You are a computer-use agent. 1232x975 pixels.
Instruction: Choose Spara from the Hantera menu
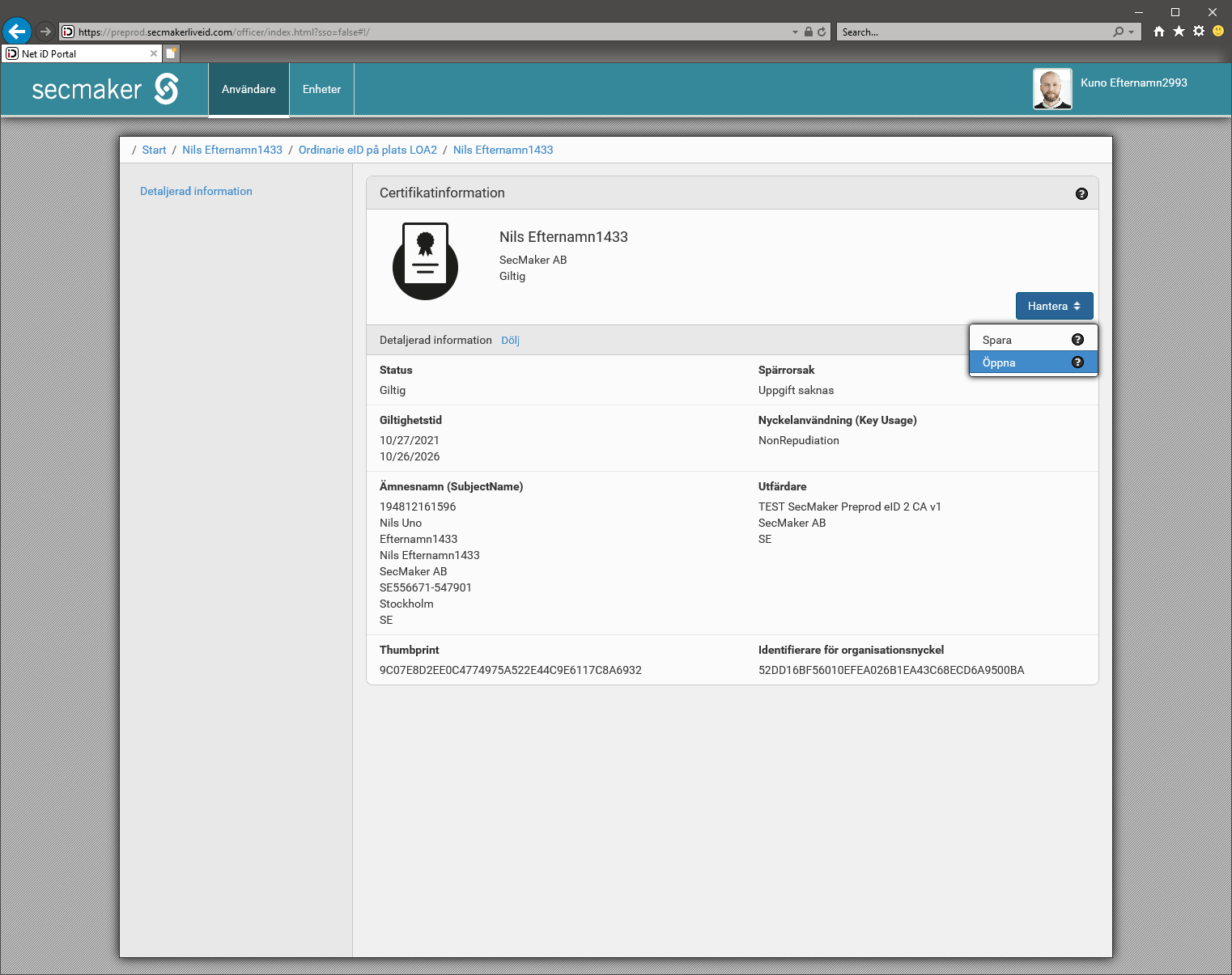[1033, 340]
